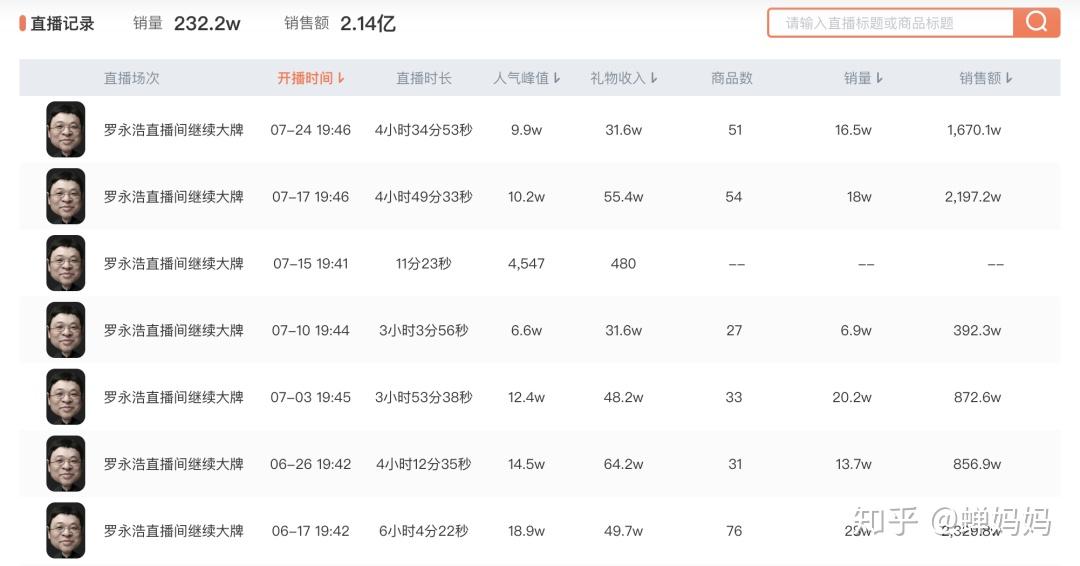Image resolution: width=1080 pixels, height=566 pixels.
Task: Open the 06-17 livestream title link
Action: click(x=174, y=531)
